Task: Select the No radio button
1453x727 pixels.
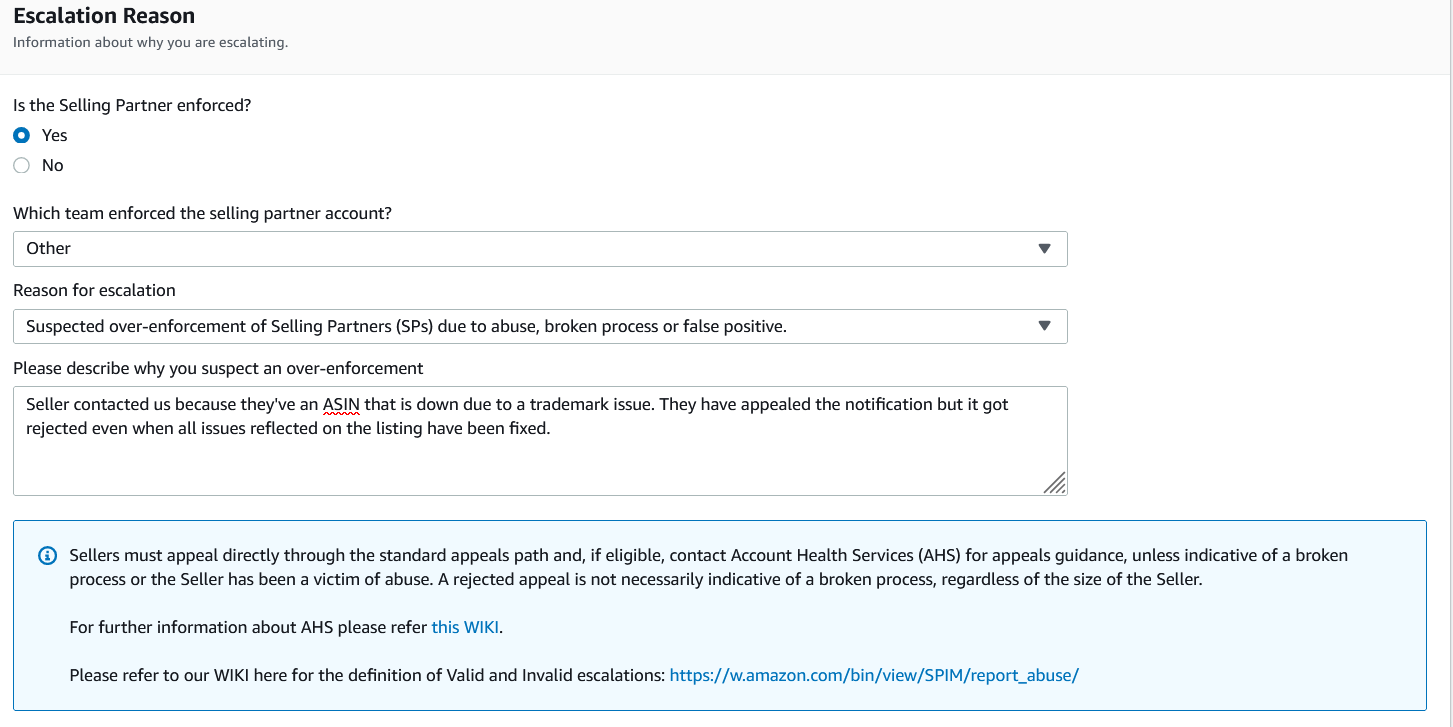Action: click(22, 165)
